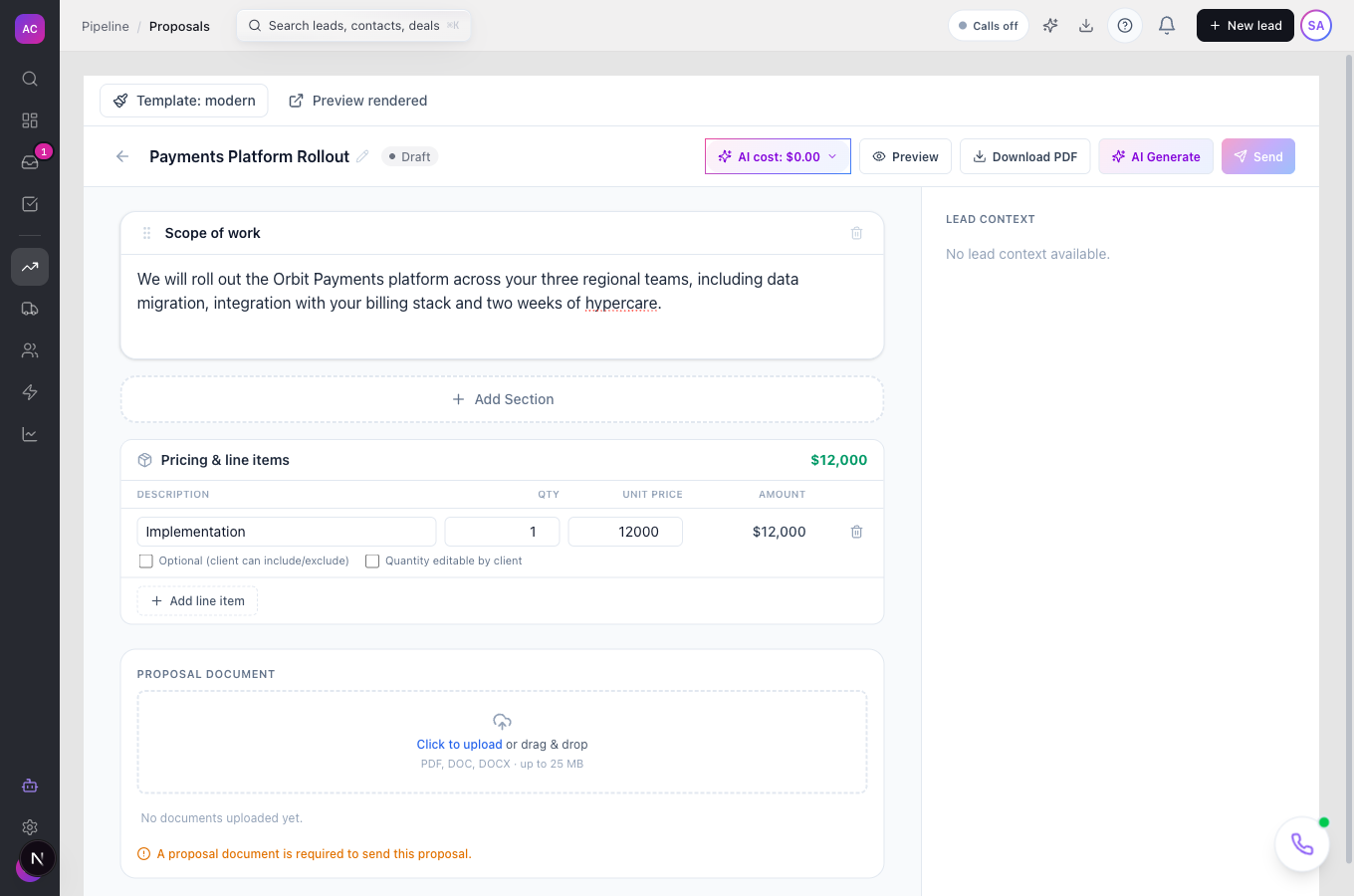Click Add Section
This screenshot has width=1354, height=896.
coord(502,399)
